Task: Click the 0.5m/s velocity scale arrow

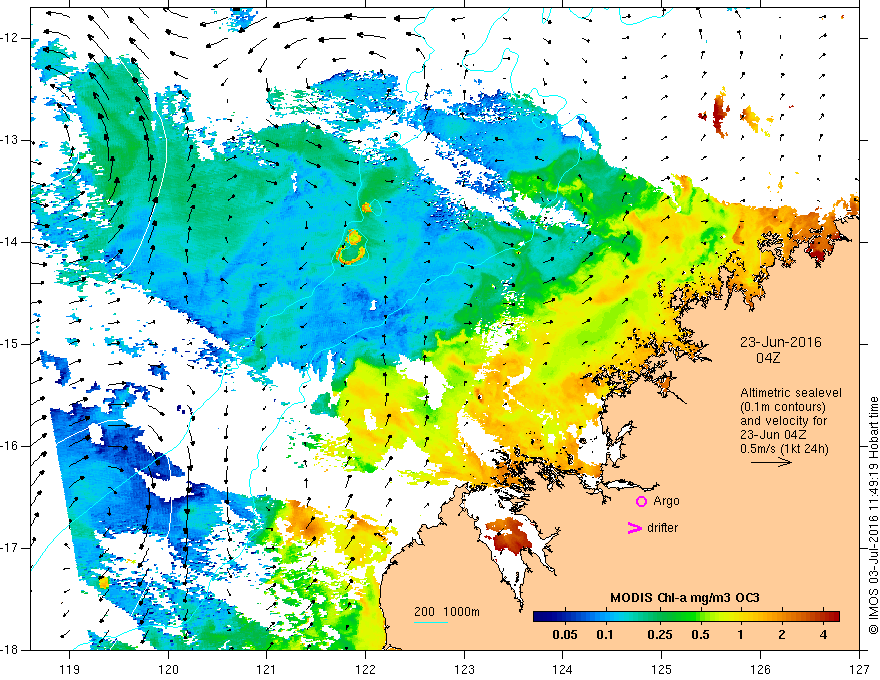Action: [772, 462]
